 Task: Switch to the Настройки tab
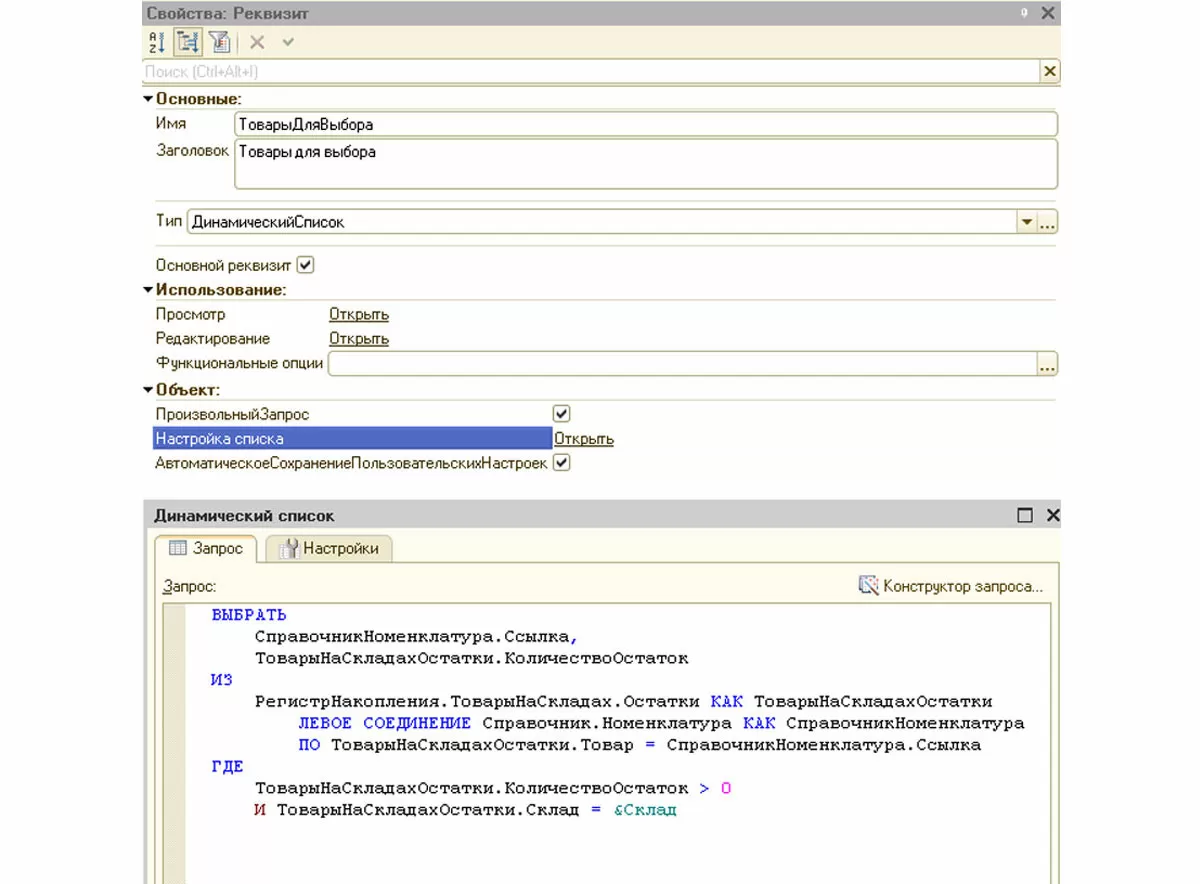point(329,549)
